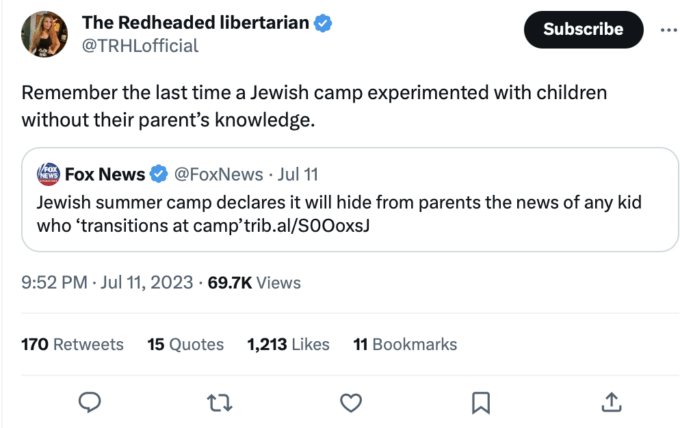Viewport: 680px width, 428px height.
Task: Click the retweet arrows icon
Action: point(219,402)
